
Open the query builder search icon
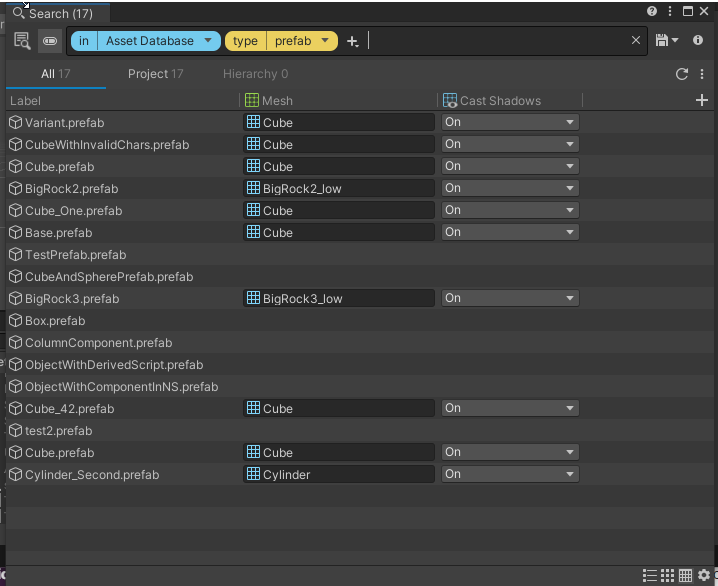tap(22, 41)
